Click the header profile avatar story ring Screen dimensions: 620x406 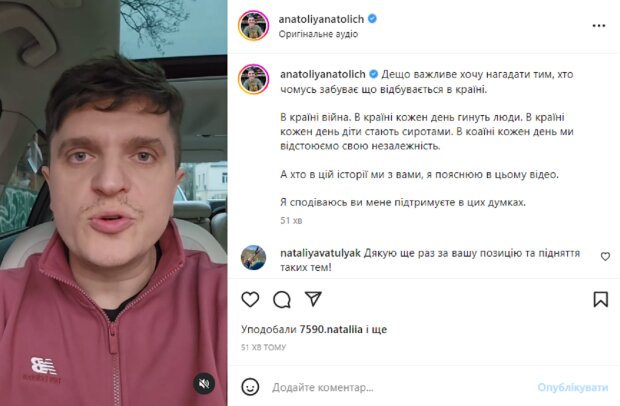coord(253,26)
